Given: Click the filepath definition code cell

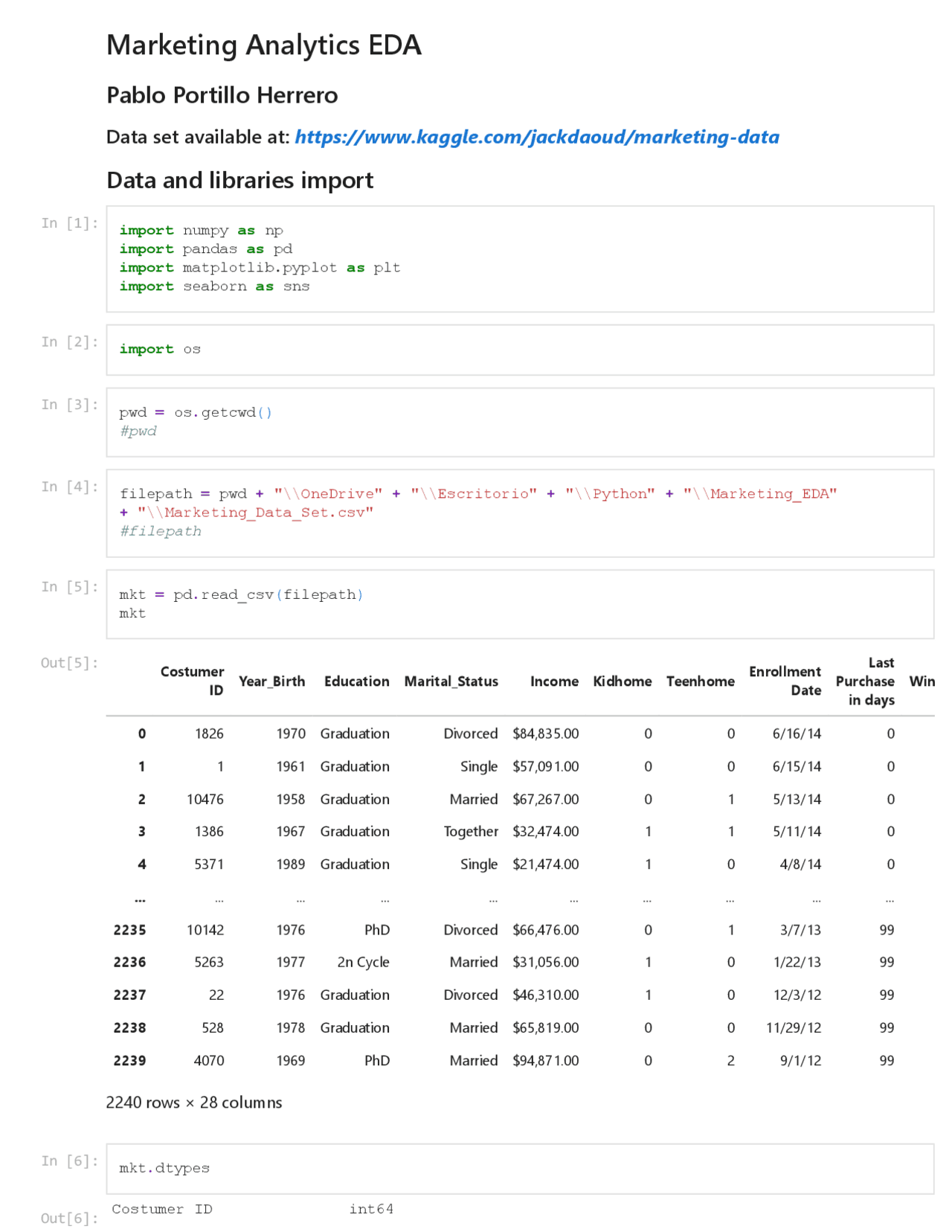Looking at the screenshot, I should pos(519,512).
